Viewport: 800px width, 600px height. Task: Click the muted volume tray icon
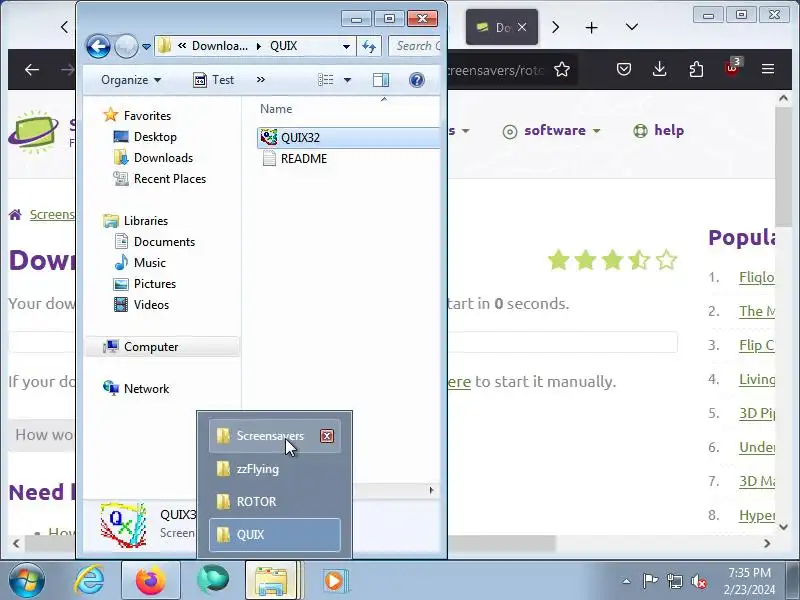[x=698, y=581]
